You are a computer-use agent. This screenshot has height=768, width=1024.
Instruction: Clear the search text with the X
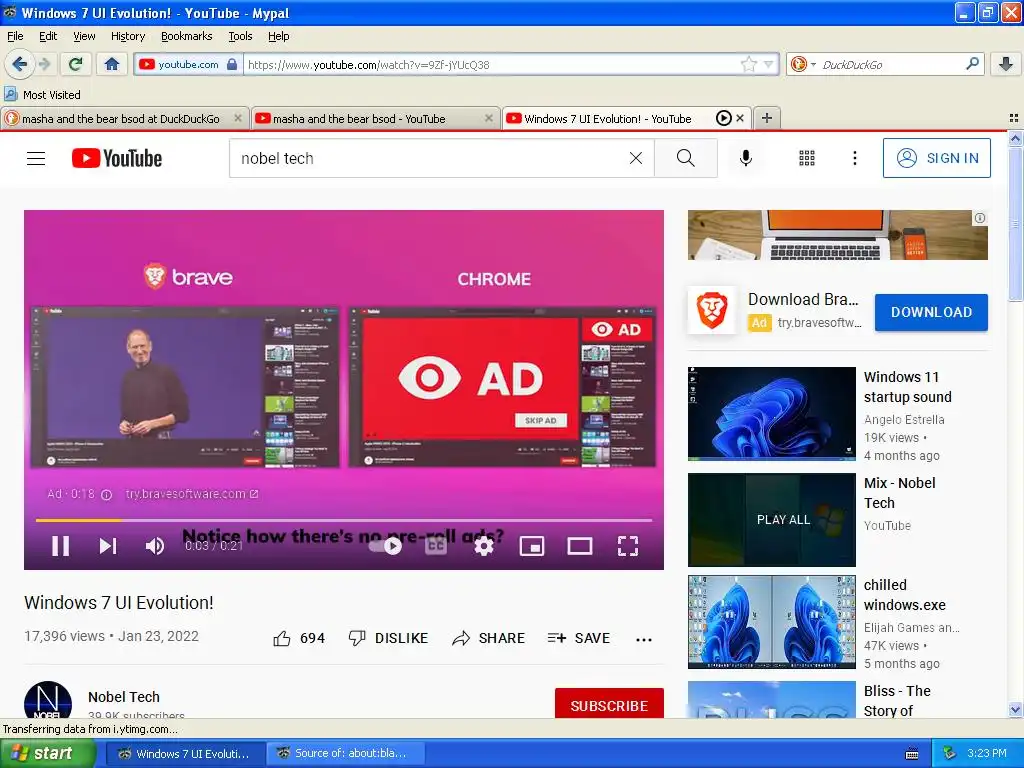635,158
